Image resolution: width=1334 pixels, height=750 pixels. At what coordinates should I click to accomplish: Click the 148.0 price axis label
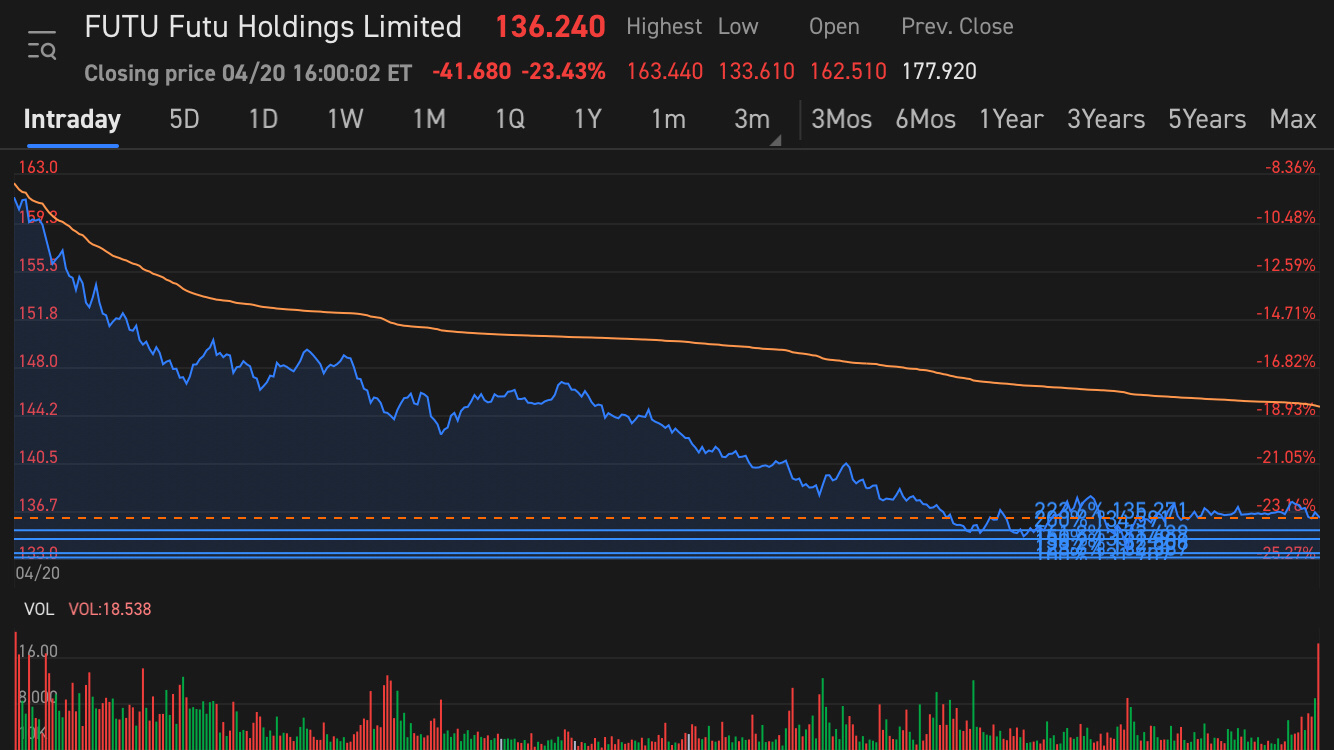[x=38, y=362]
